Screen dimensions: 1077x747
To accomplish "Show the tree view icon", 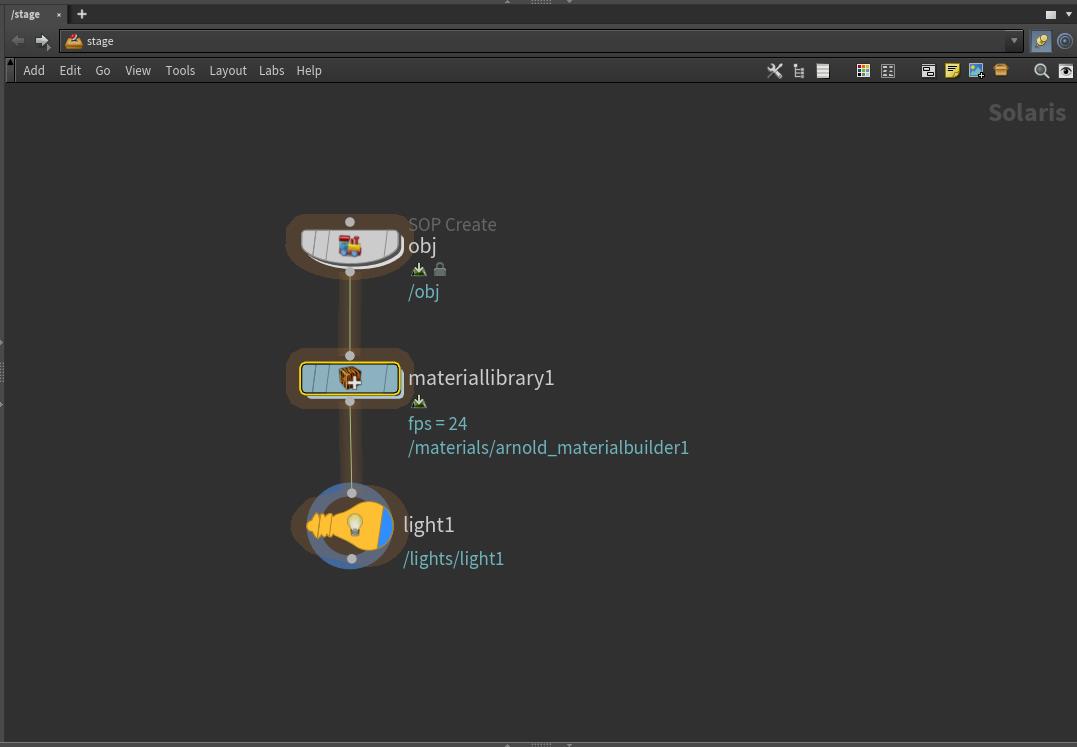I will tap(799, 71).
